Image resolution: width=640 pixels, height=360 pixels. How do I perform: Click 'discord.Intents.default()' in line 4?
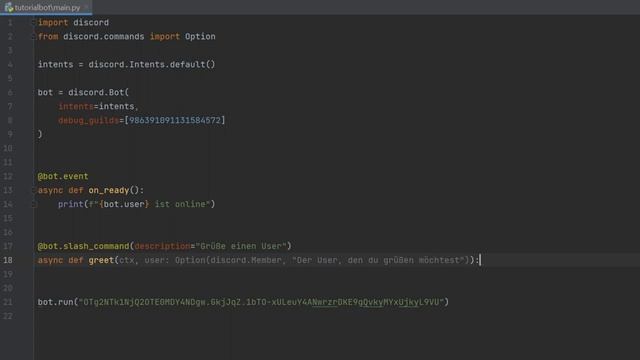coord(152,64)
